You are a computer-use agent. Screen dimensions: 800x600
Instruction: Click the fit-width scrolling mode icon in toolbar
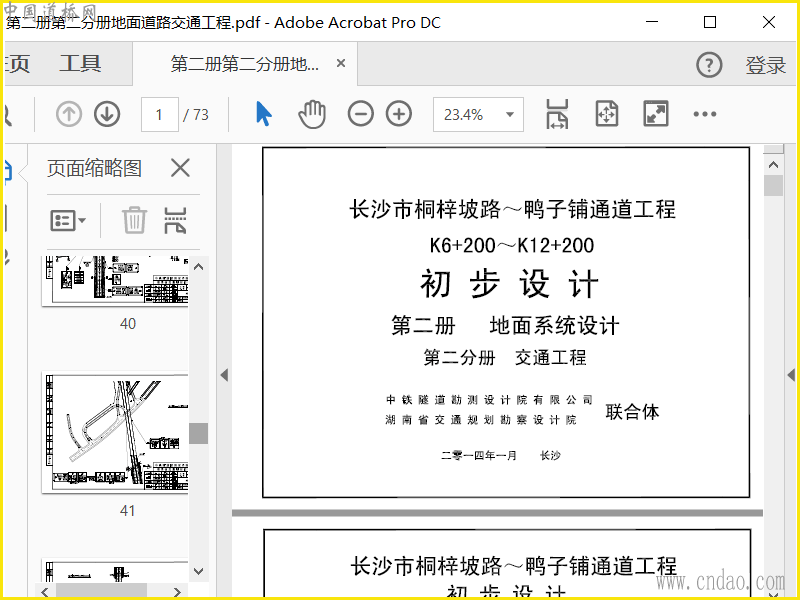coord(557,114)
